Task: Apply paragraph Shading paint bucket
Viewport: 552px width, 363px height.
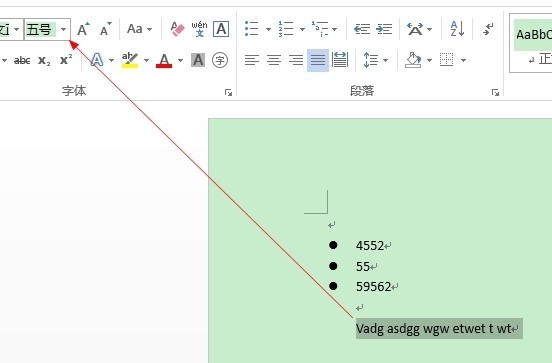Action: (414, 60)
